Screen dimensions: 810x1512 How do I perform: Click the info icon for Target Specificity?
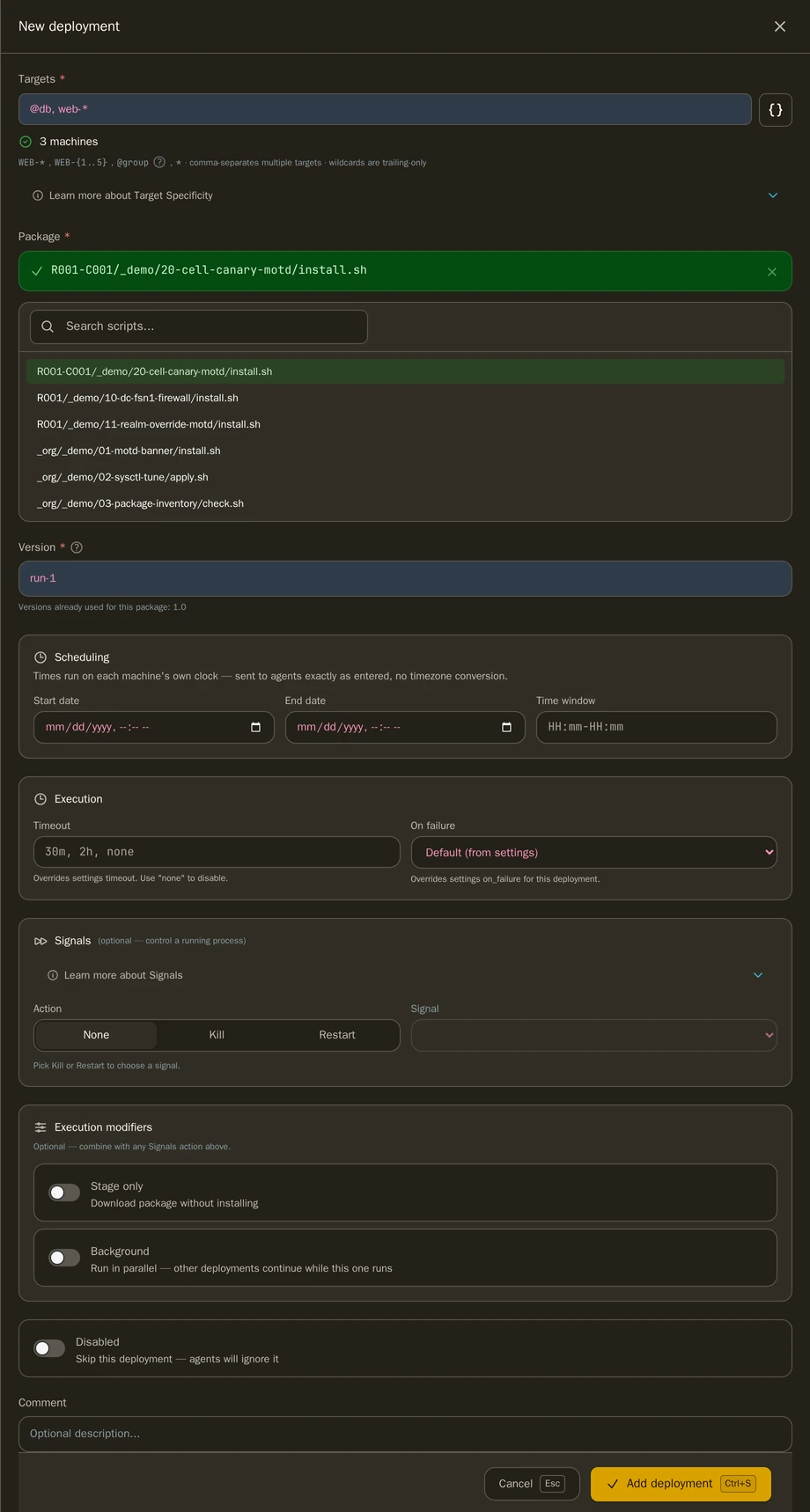38,195
